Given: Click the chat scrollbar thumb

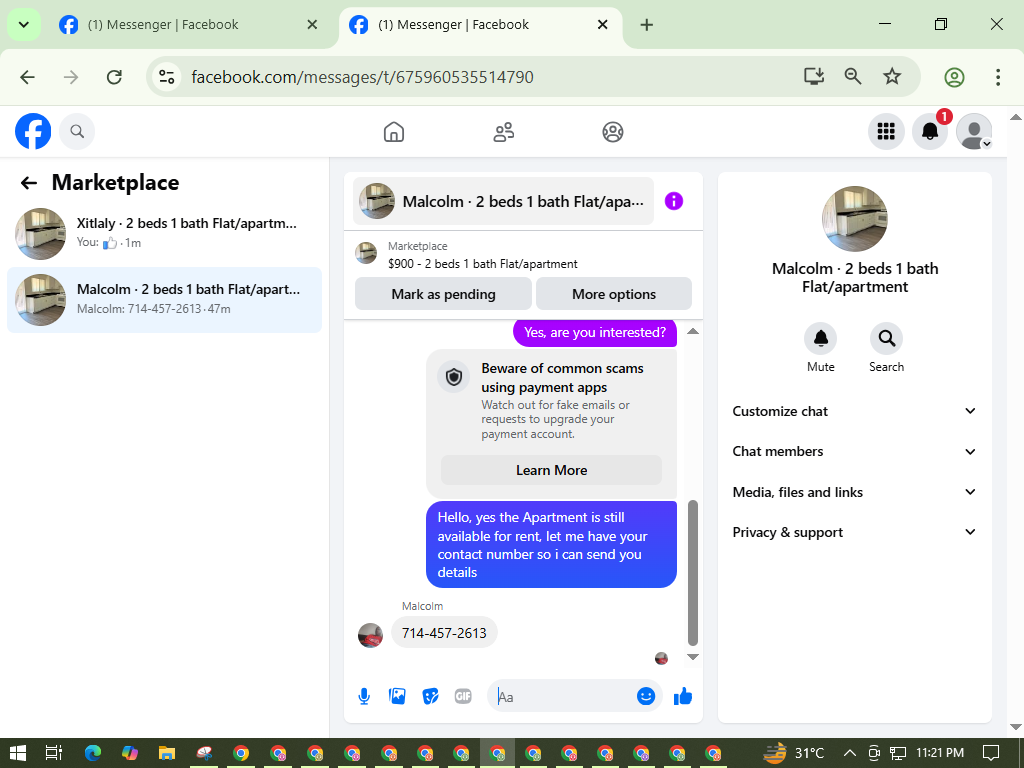Looking at the screenshot, I should click(x=693, y=573).
